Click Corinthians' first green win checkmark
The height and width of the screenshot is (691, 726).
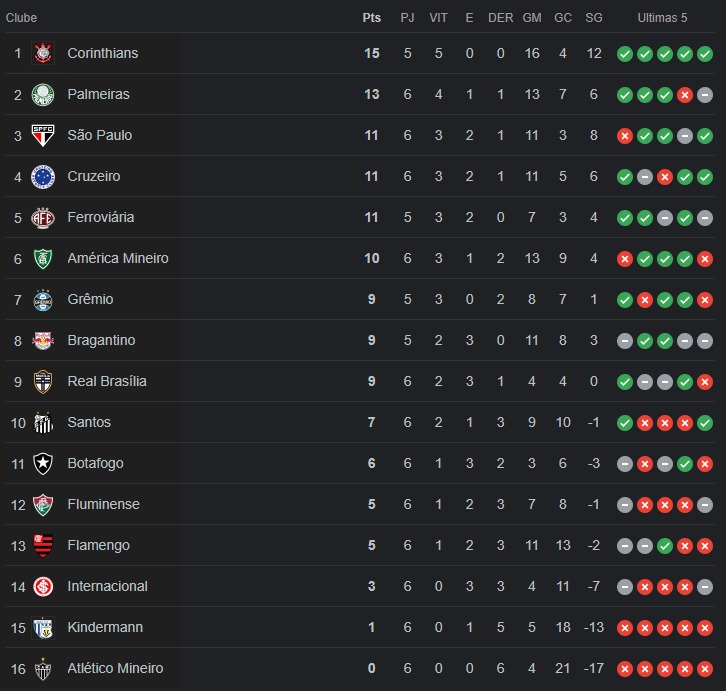[625, 54]
